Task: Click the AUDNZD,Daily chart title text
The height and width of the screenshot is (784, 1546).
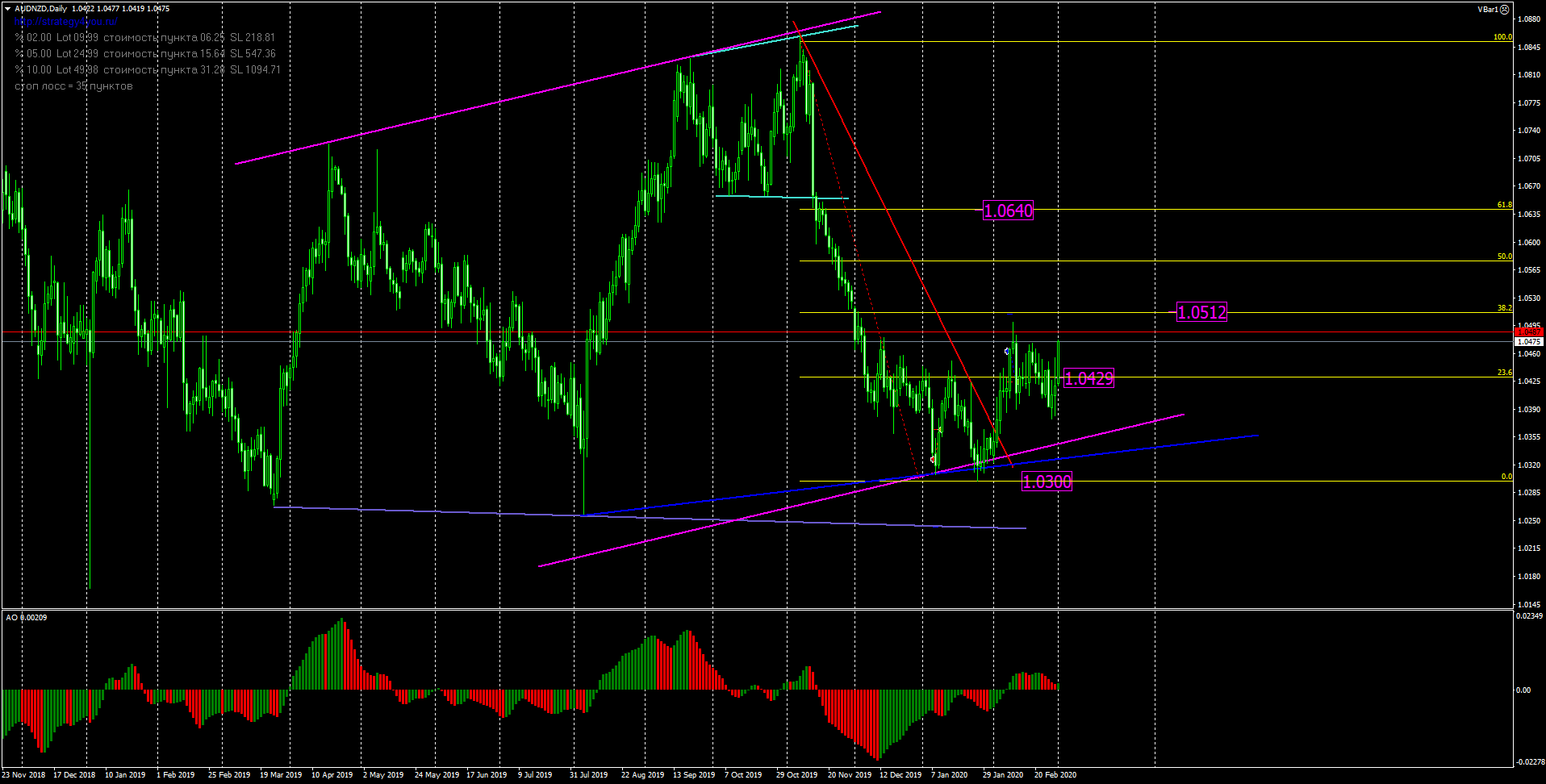Action: pyautogui.click(x=41, y=9)
